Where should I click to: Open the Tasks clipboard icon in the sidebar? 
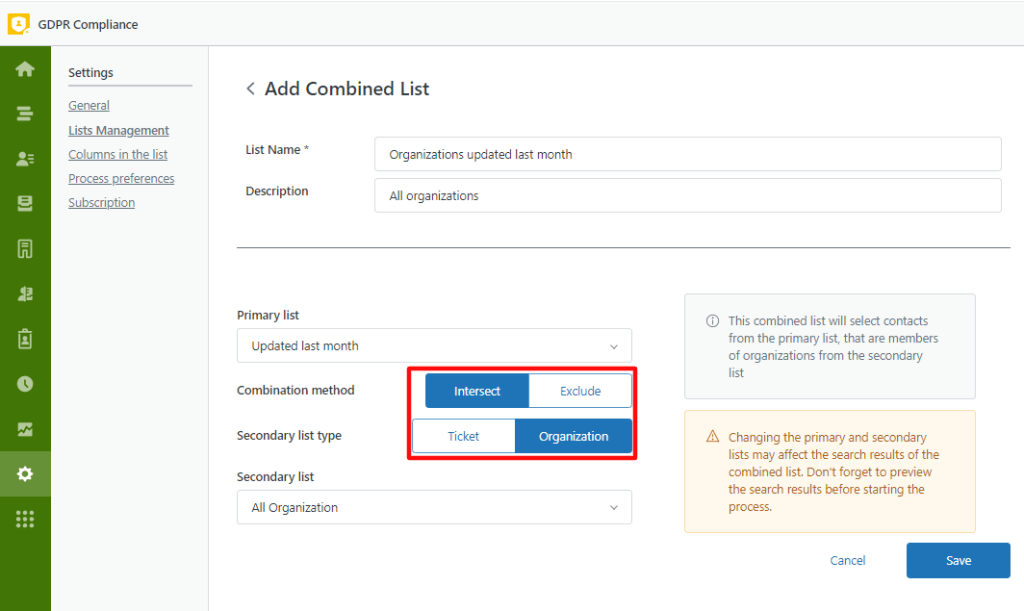(x=25, y=338)
